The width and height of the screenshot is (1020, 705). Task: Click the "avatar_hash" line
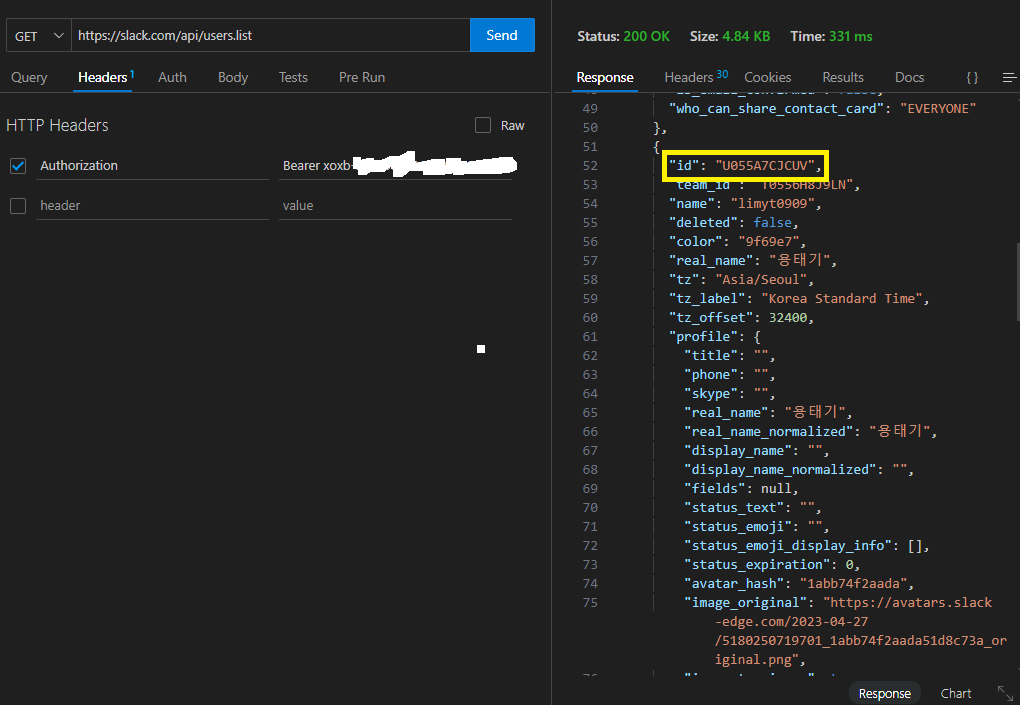799,583
